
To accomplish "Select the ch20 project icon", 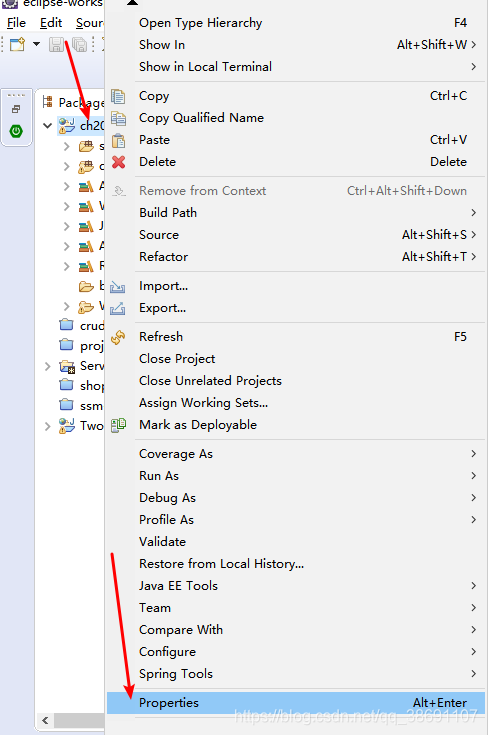I will click(x=67, y=126).
